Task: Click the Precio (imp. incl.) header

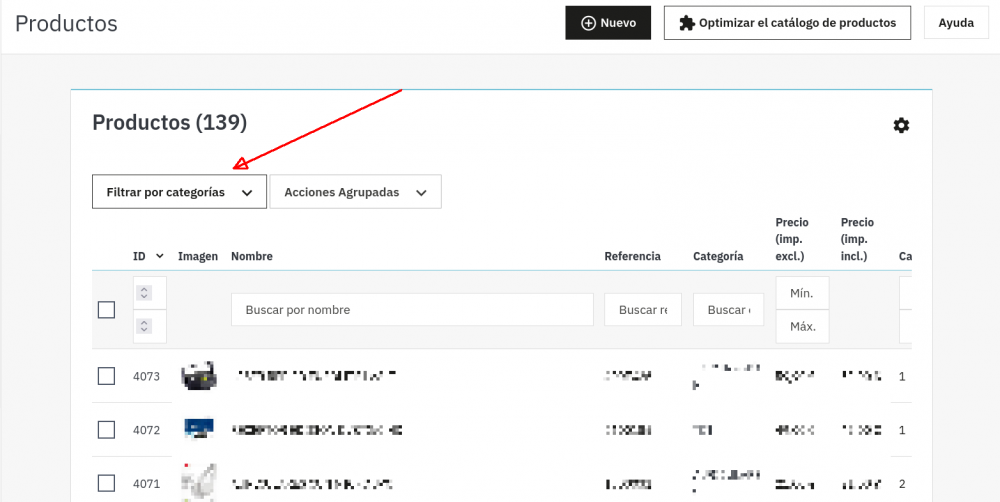Action: pyautogui.click(x=857, y=239)
